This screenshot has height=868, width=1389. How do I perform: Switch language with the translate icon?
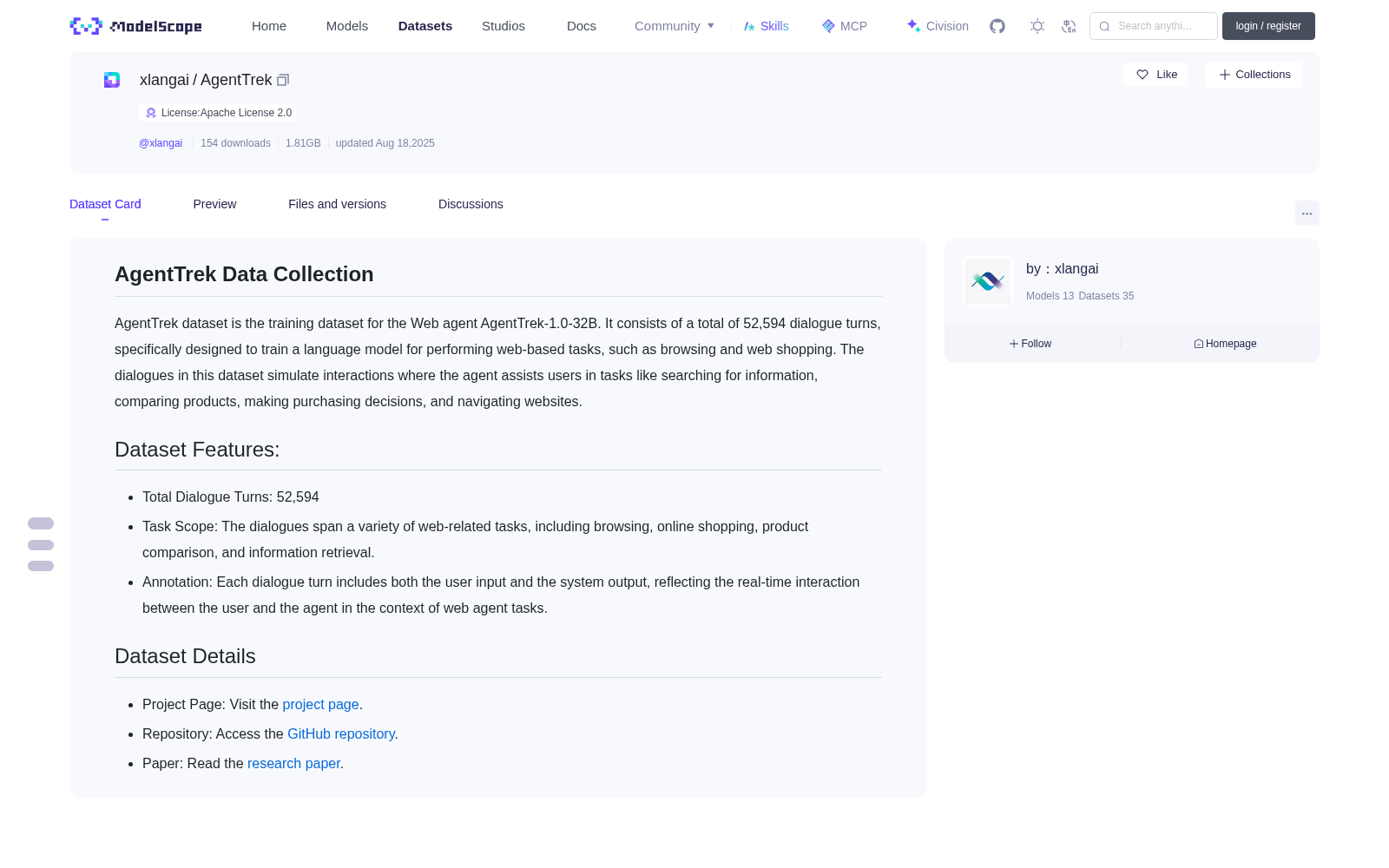click(1069, 26)
